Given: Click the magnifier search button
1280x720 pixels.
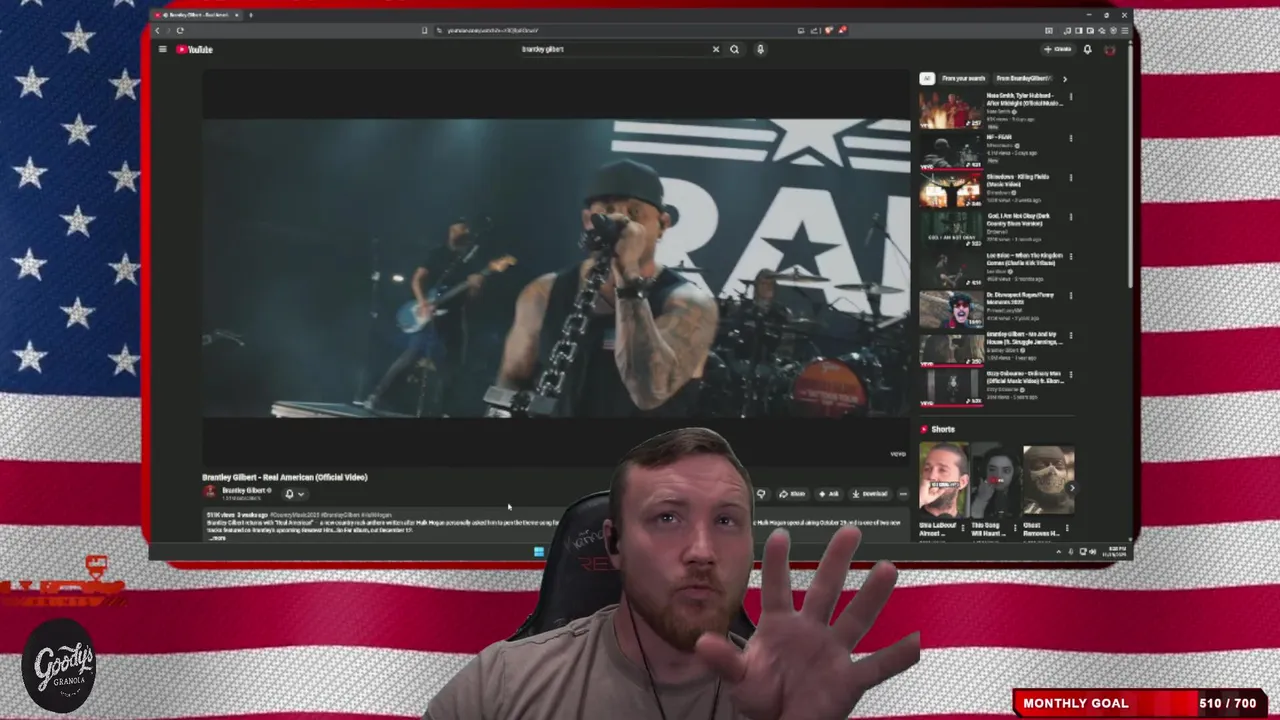Looking at the screenshot, I should click(x=734, y=49).
